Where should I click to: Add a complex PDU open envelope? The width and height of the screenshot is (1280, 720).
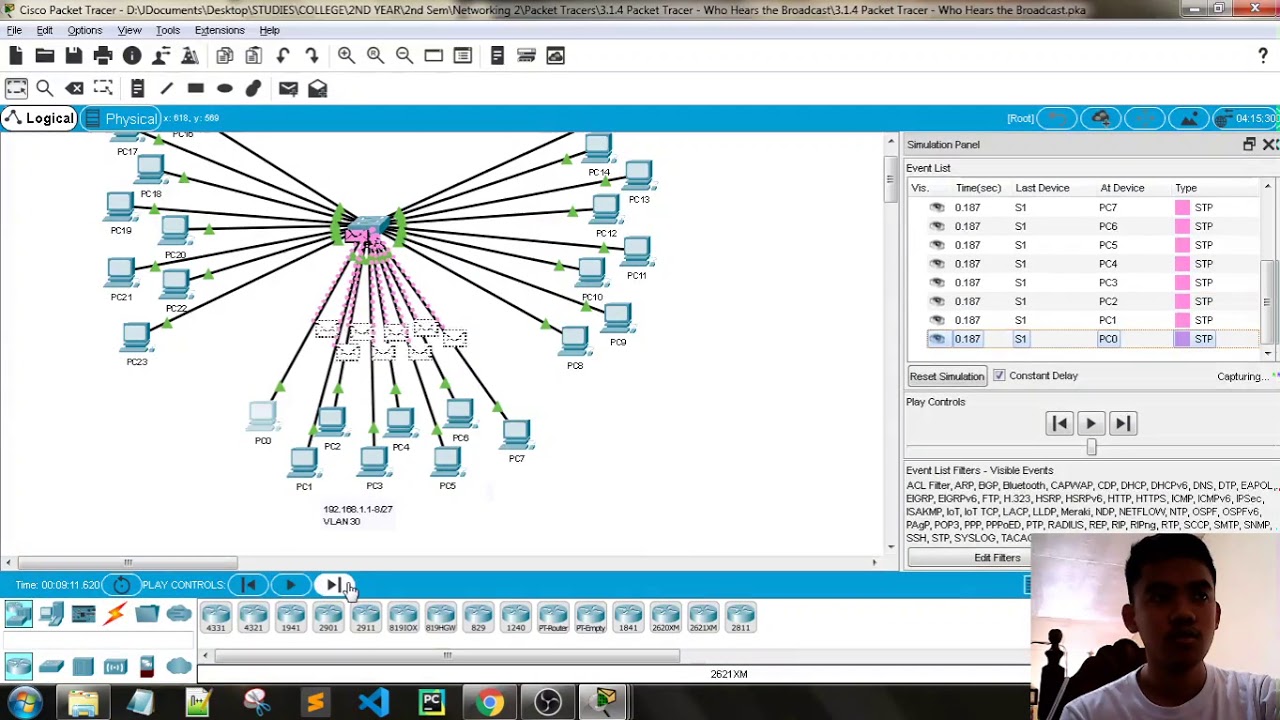tap(318, 89)
